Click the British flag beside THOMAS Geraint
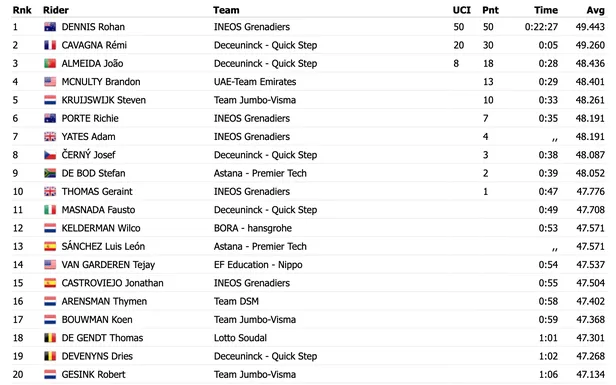The image size is (616, 385). (50, 191)
